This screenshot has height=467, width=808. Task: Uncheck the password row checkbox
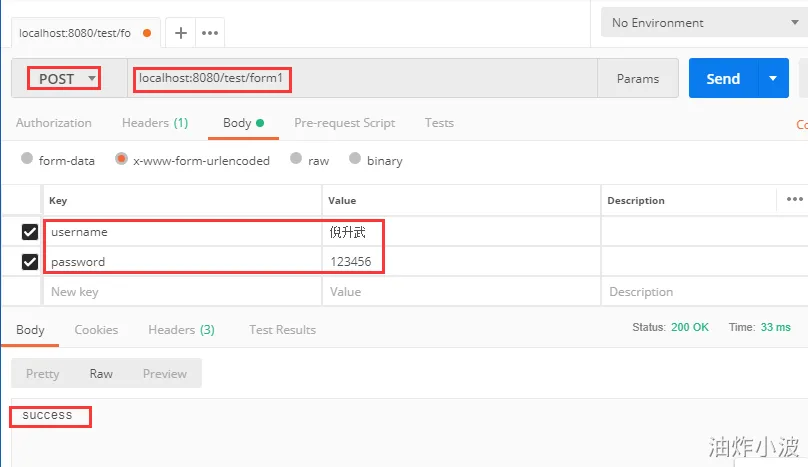point(30,262)
